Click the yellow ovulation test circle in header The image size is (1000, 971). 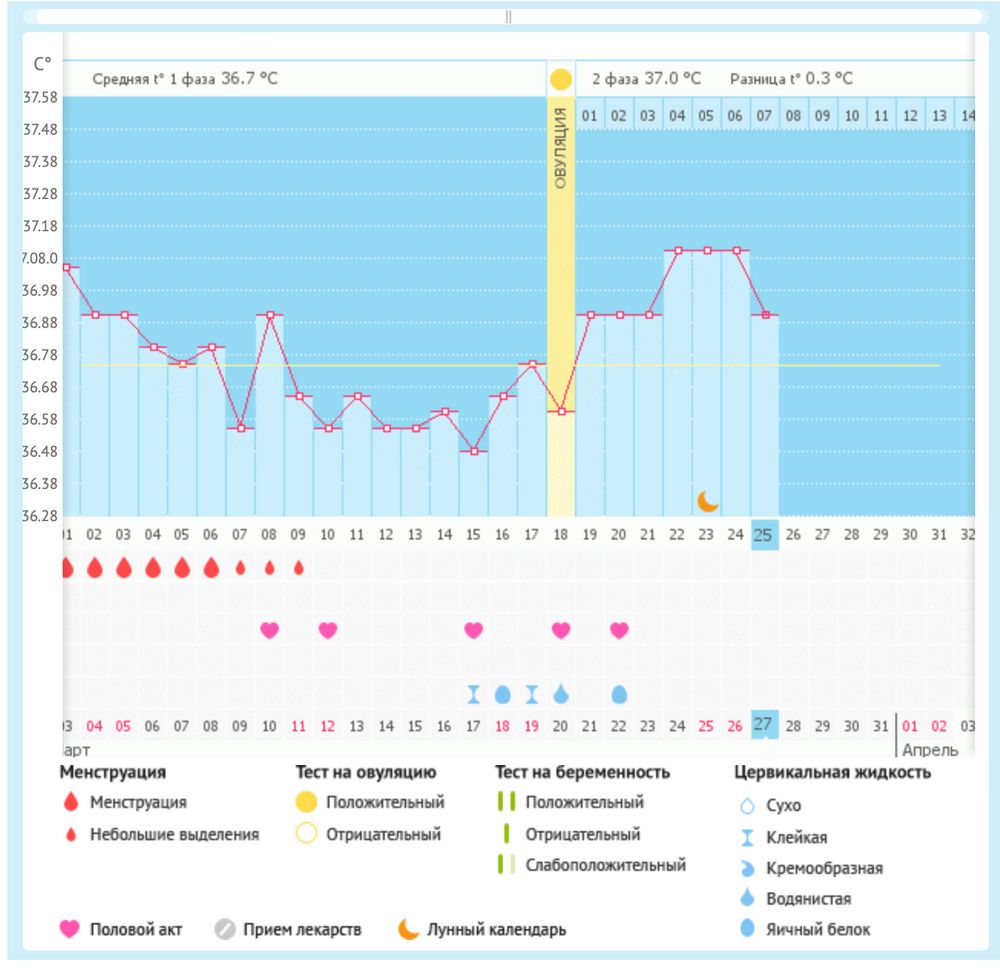coord(561,80)
